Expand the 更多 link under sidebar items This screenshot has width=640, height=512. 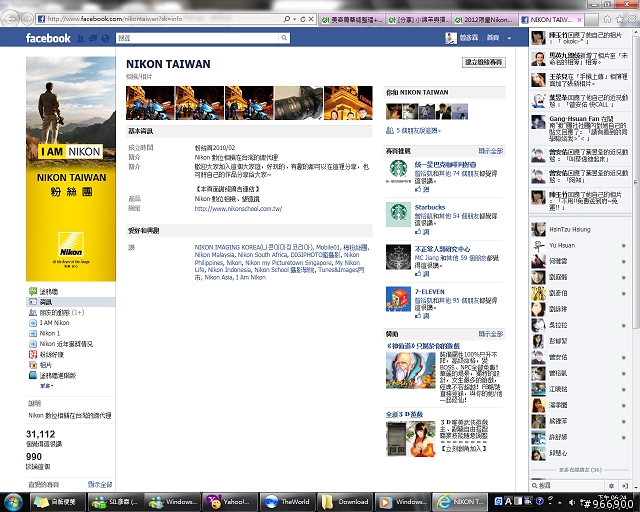[46, 385]
